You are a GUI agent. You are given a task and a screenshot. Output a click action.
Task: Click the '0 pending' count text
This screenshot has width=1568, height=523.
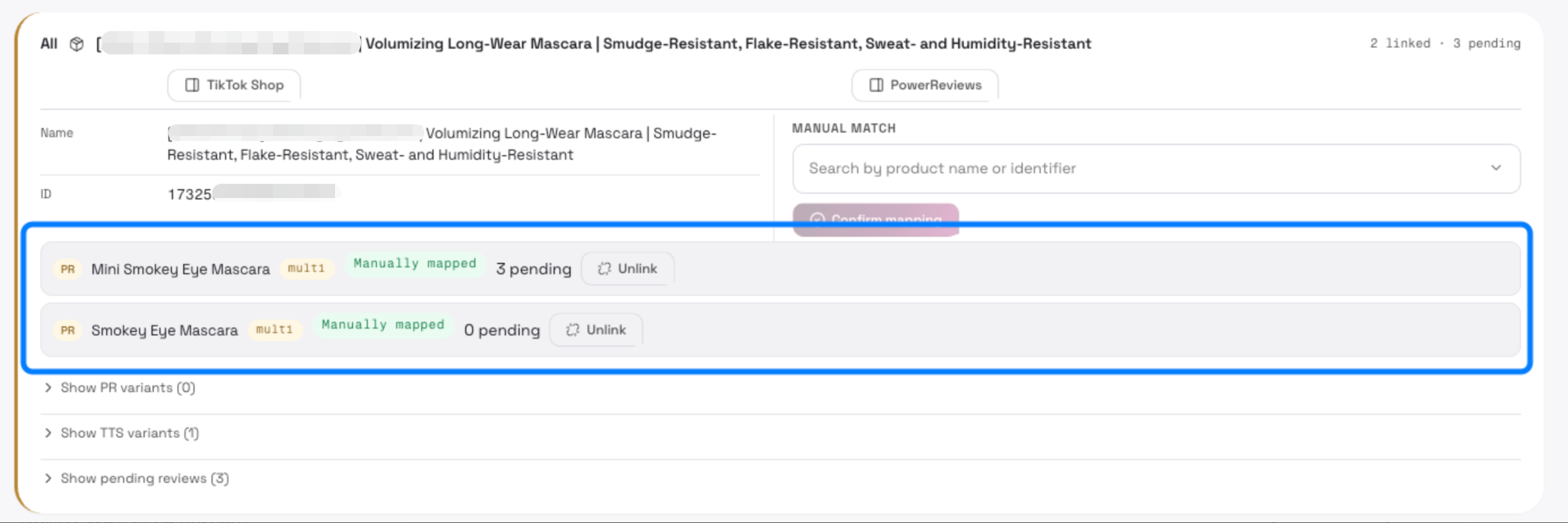coord(502,331)
